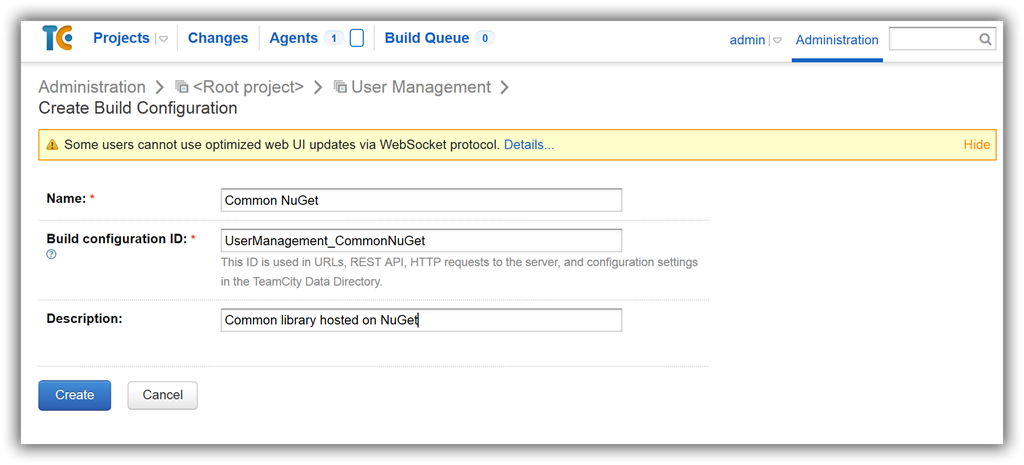Click the search magnifier icon
The image size is (1024, 465).
click(985, 39)
